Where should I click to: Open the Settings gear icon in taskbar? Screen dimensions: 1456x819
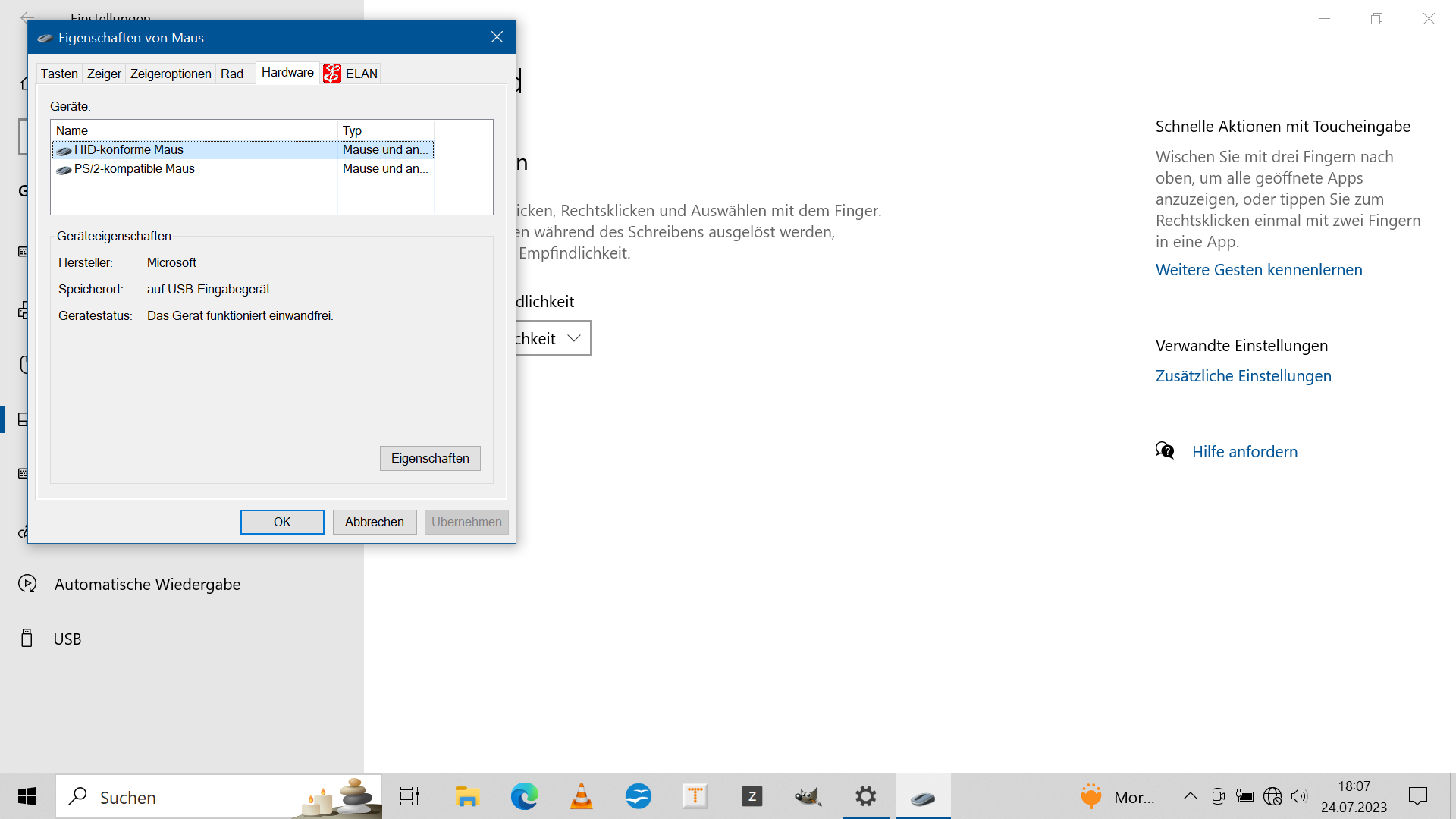point(865,796)
